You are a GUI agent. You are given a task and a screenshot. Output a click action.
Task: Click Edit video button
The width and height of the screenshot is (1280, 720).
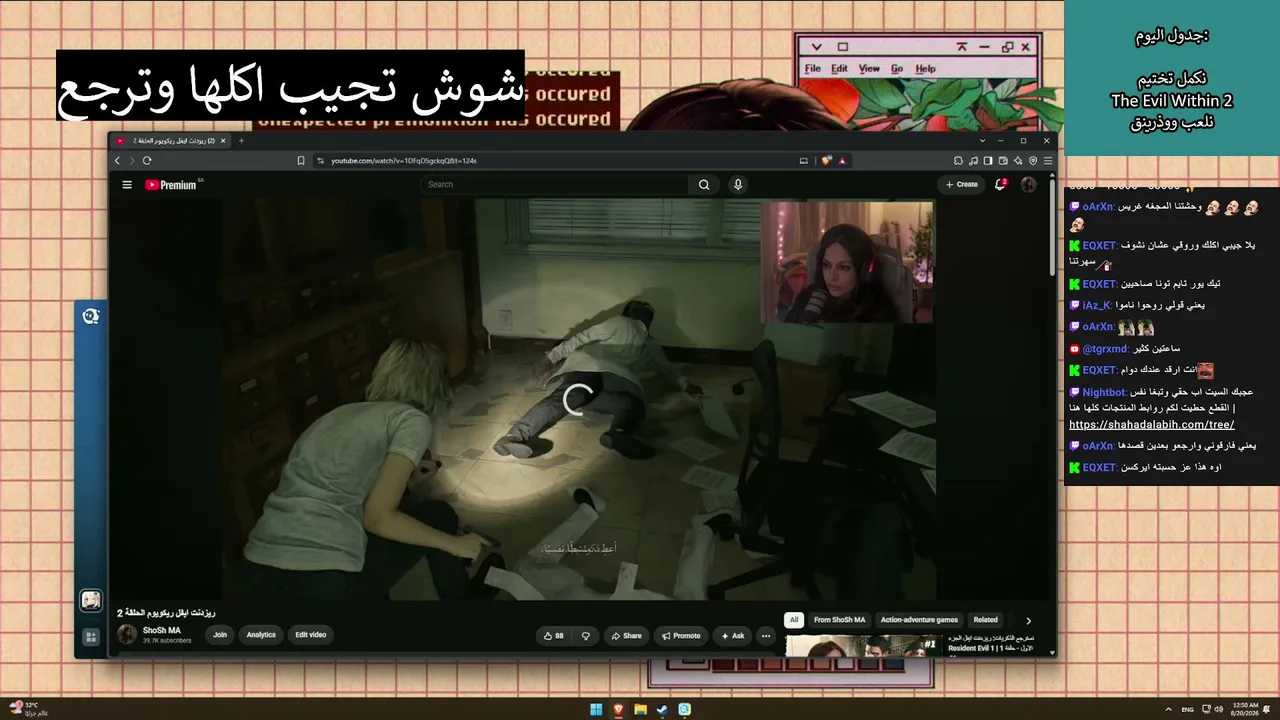tap(310, 635)
